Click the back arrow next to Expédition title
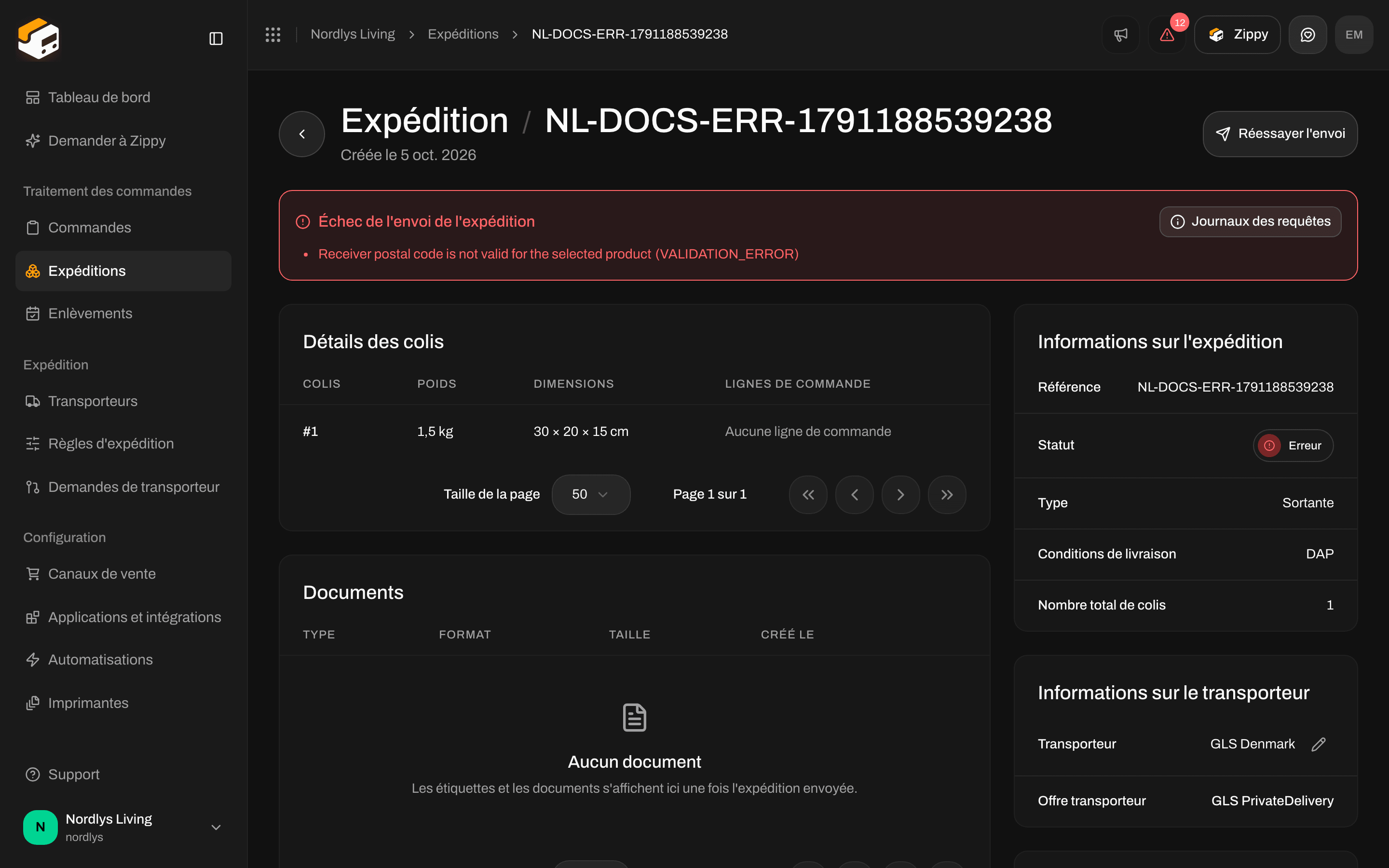 point(302,134)
